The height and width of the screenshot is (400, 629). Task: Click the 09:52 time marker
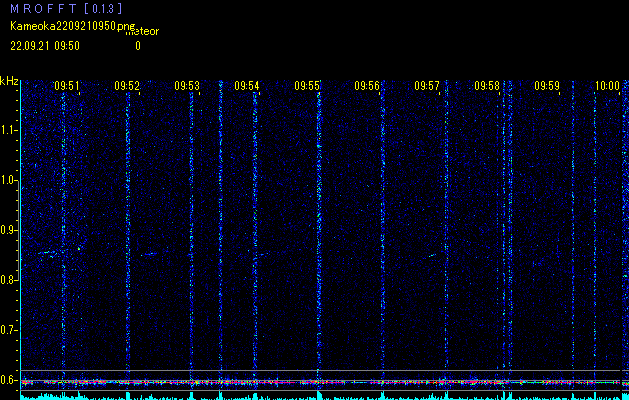pos(127,86)
